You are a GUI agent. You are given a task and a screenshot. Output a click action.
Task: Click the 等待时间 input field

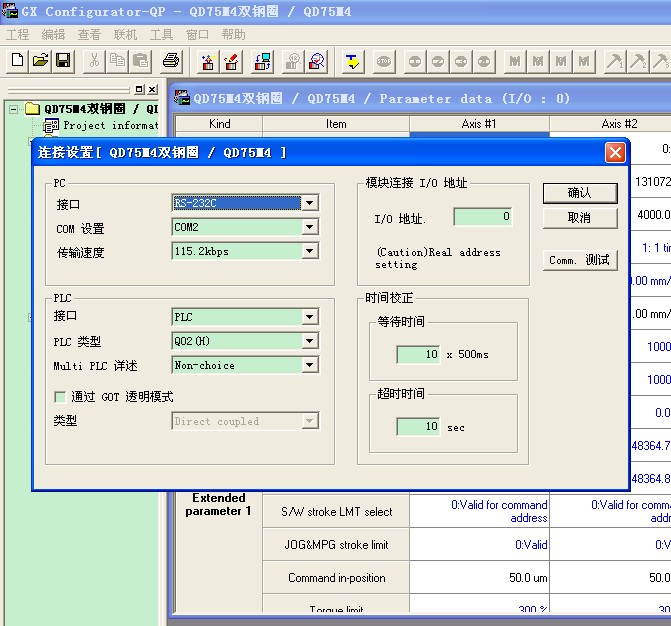[418, 355]
